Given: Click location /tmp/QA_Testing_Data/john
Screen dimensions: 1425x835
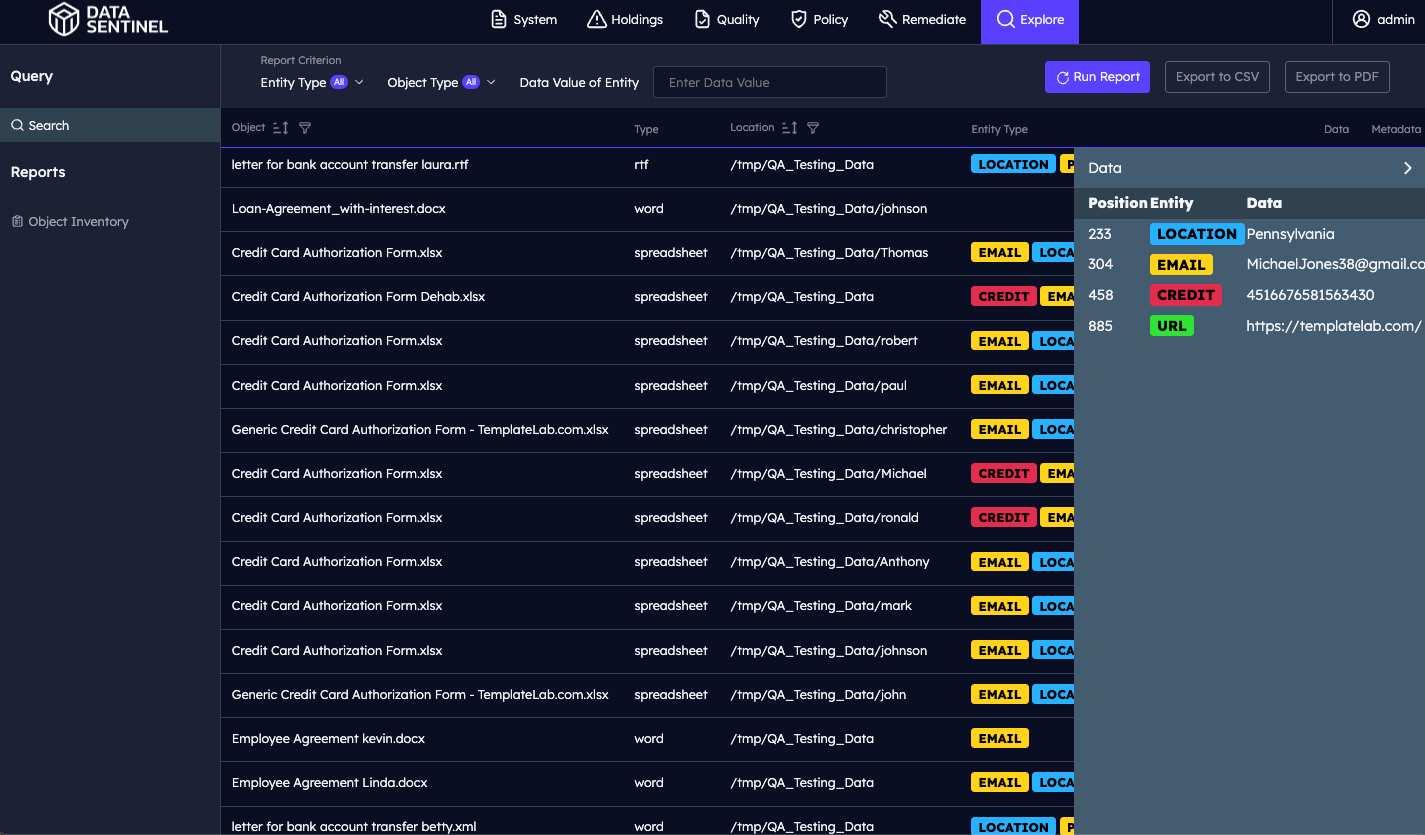Looking at the screenshot, I should coord(818,695).
